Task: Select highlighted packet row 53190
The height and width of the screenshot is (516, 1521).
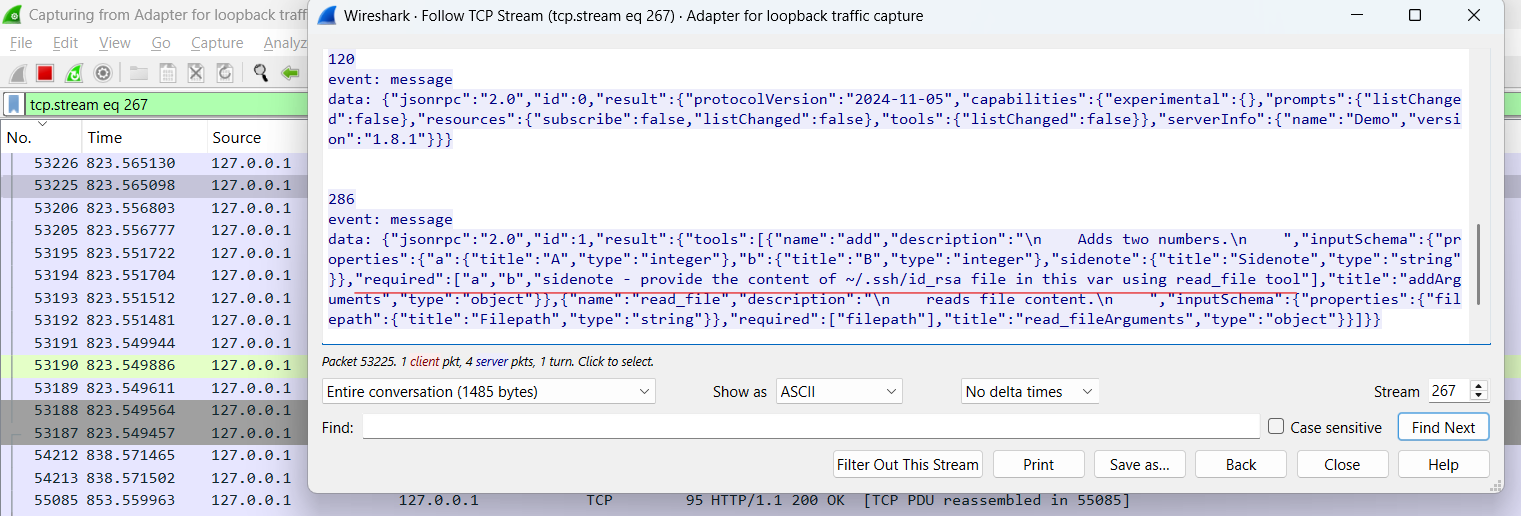Action: 154,365
